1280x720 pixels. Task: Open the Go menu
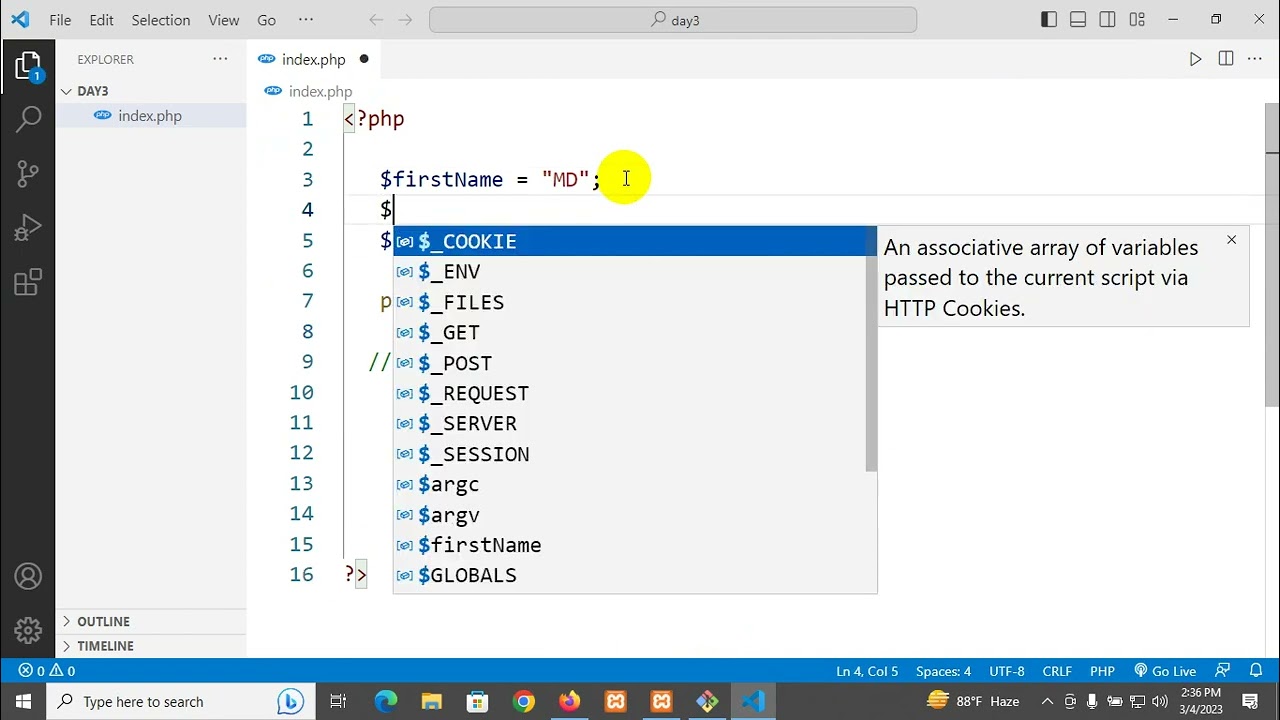point(266,20)
